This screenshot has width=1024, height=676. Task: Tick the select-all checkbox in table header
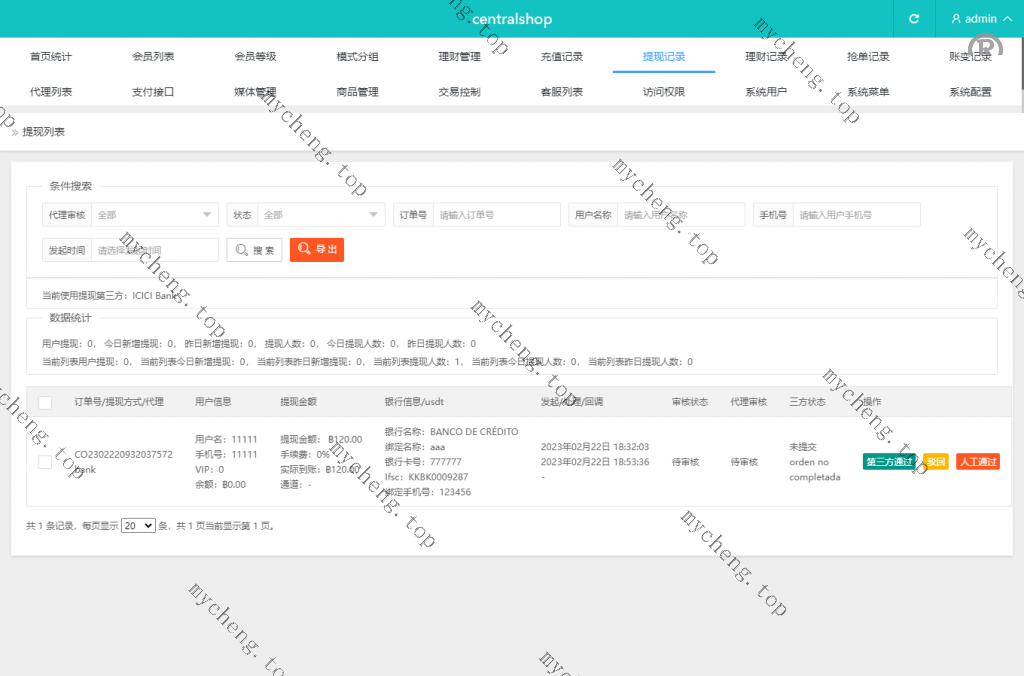45,402
